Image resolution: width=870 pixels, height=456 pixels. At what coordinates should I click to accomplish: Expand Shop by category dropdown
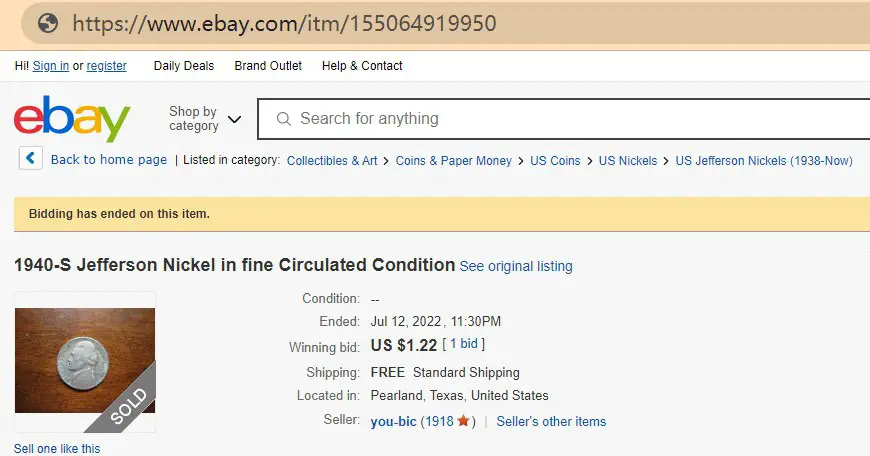coord(205,119)
